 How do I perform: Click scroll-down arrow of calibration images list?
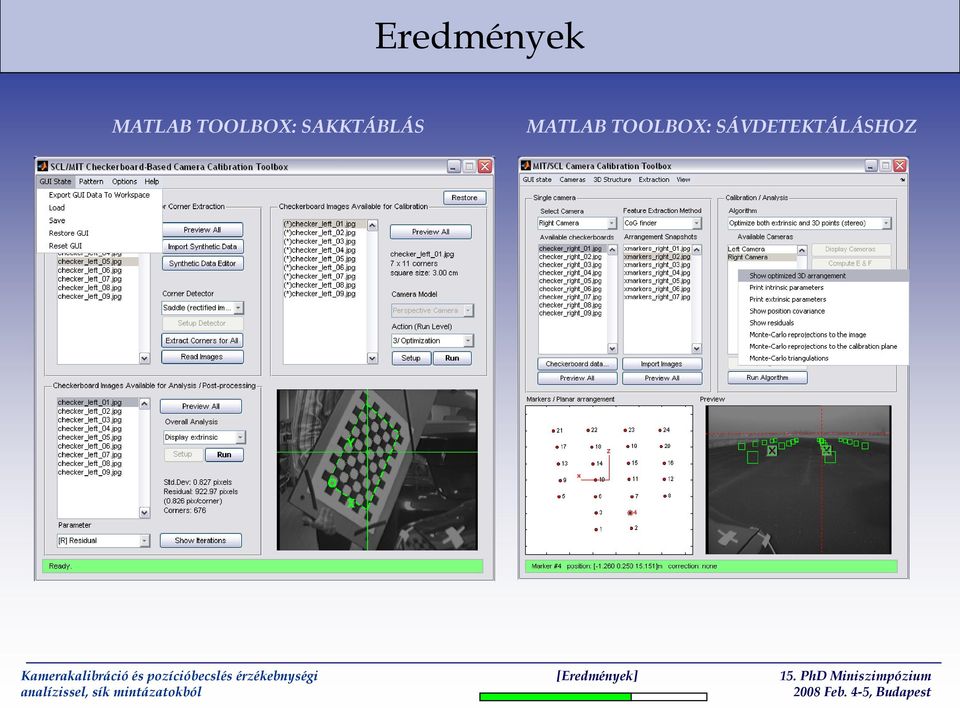pyautogui.click(x=372, y=358)
